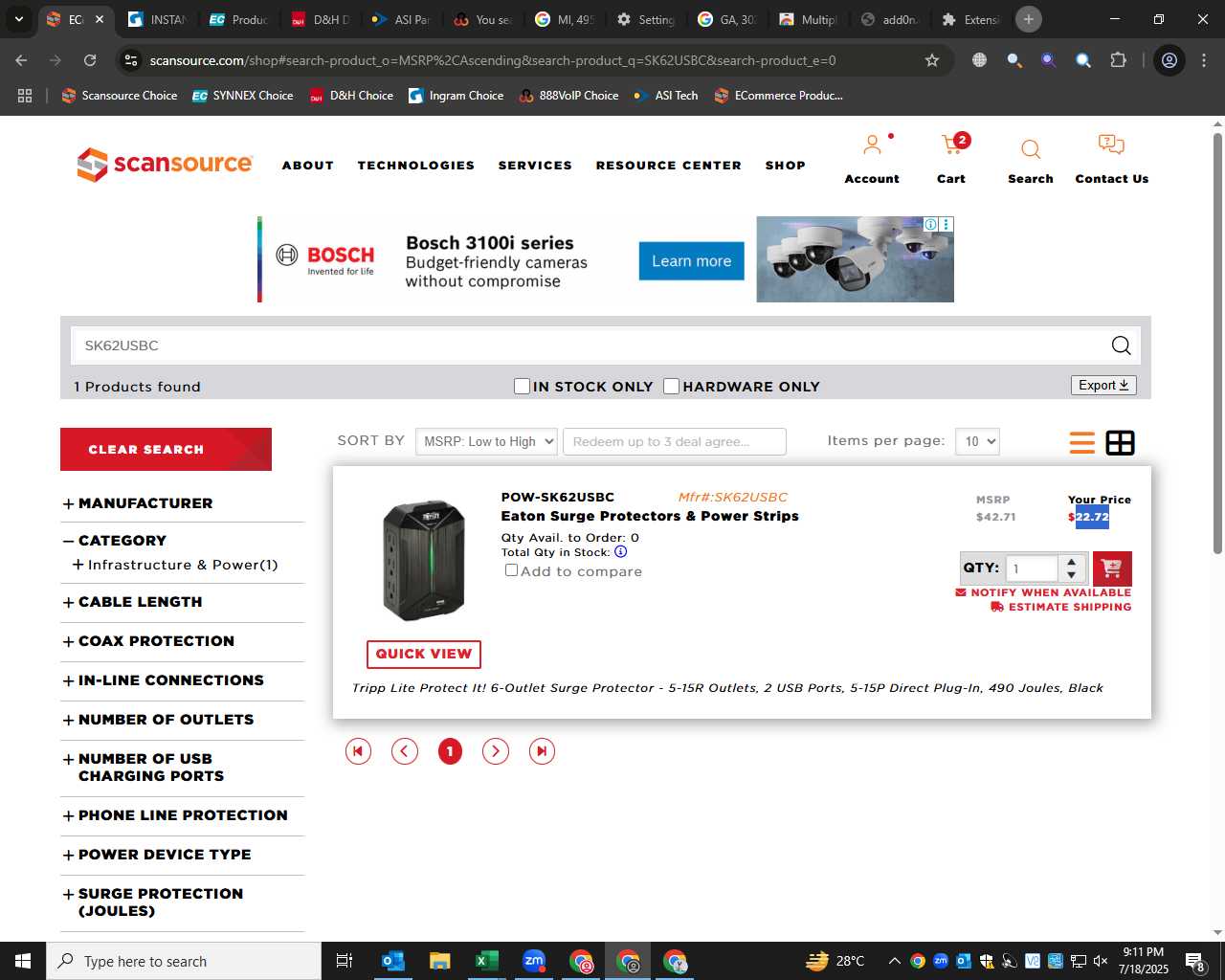Image resolution: width=1225 pixels, height=980 pixels.
Task: Switch to grid view layout icon
Action: pos(1120,442)
